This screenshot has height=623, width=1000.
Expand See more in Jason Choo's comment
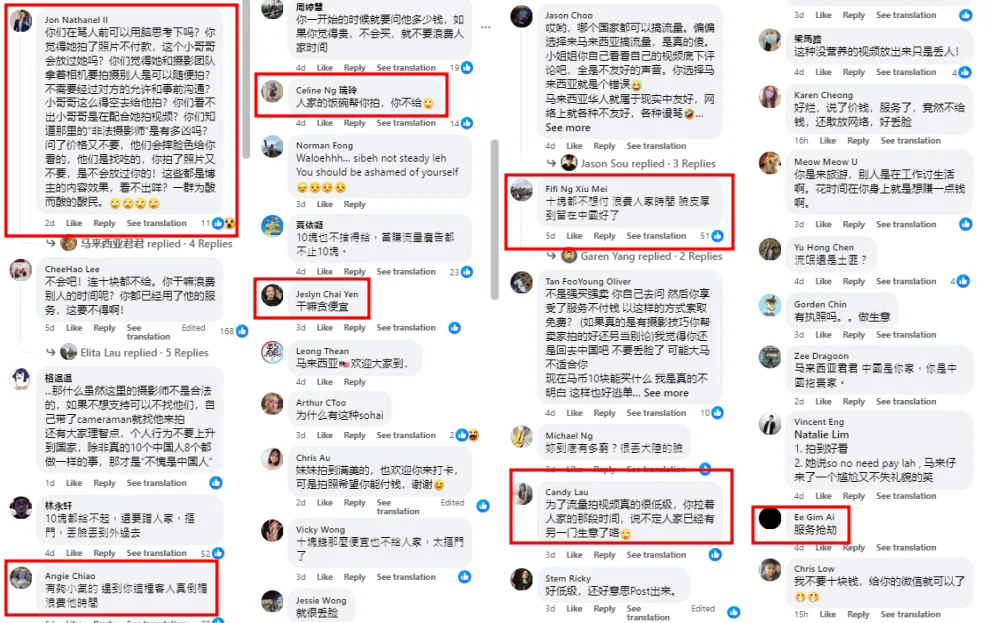tap(568, 128)
